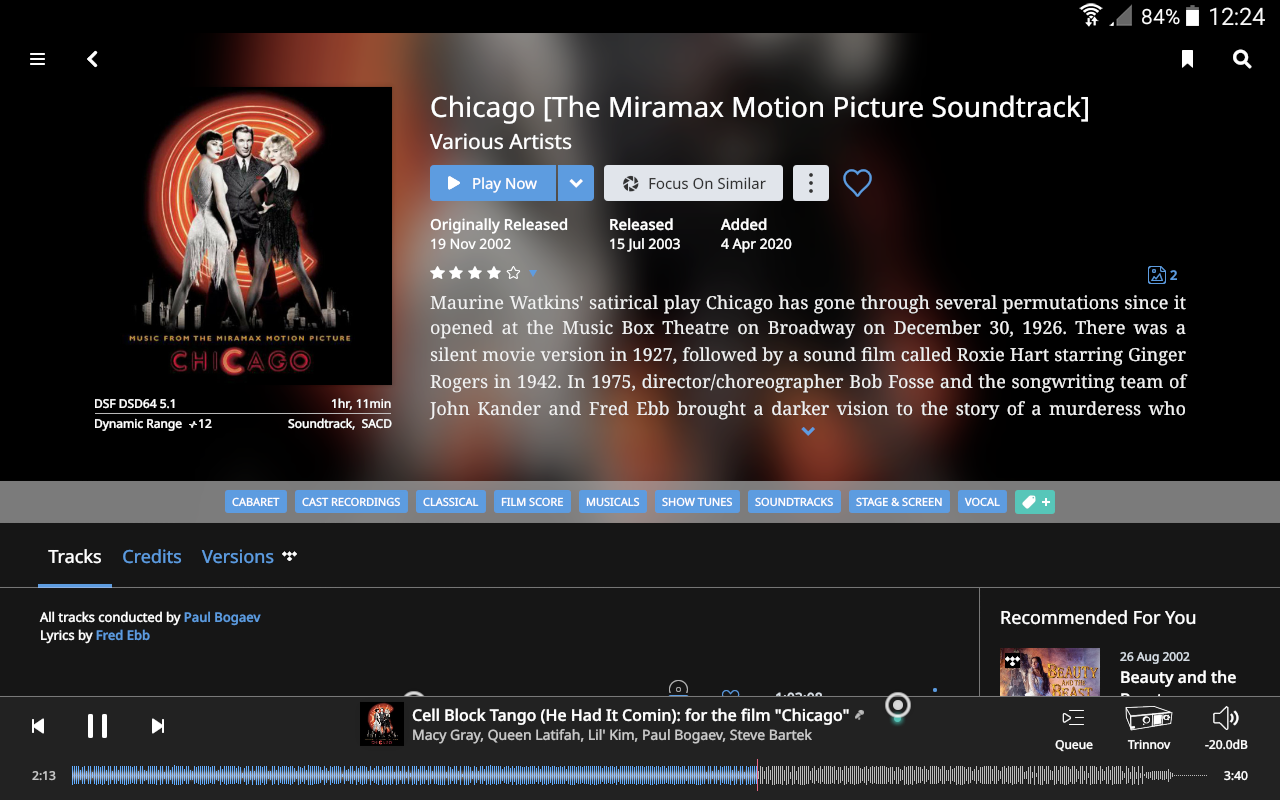Screen dimensions: 1280x800
Task: Switch to the Tracks tab
Action: click(x=75, y=557)
